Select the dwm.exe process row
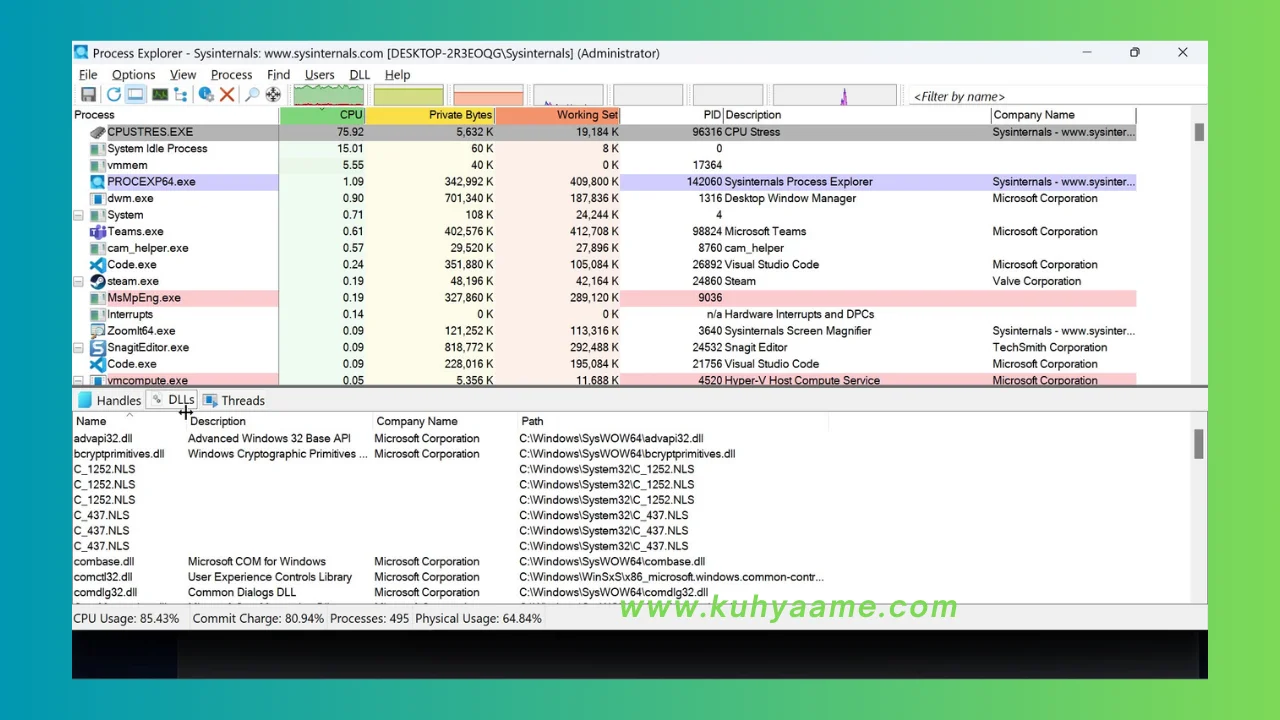This screenshot has width=1280, height=720. point(604,198)
